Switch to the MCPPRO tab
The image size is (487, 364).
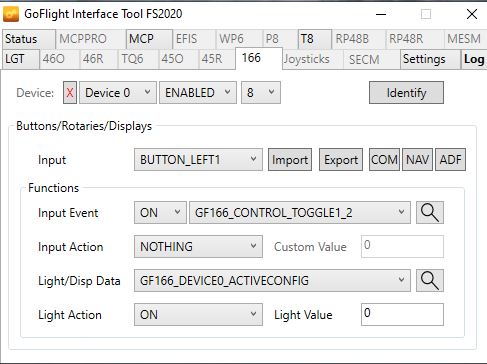[91, 39]
